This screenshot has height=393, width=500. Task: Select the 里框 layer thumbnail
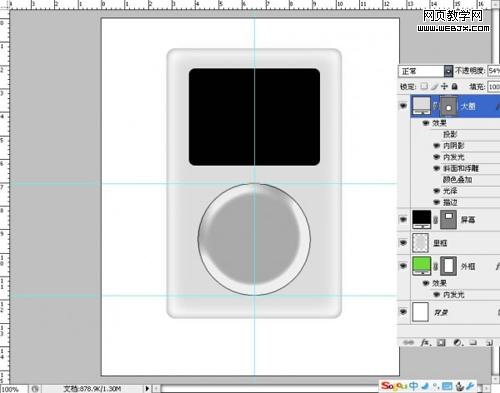click(420, 243)
